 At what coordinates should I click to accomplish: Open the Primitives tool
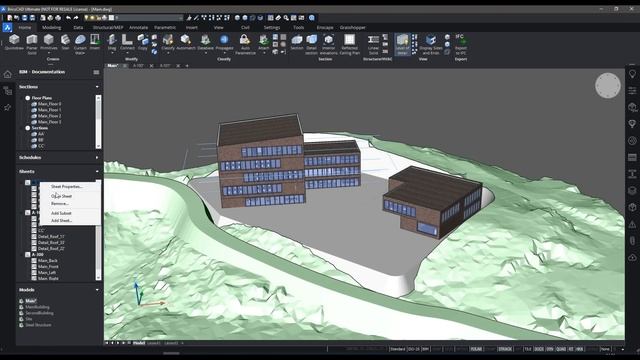click(x=49, y=42)
